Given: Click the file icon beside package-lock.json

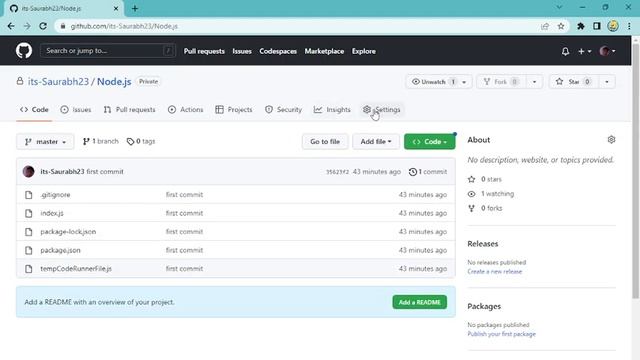Looking at the screenshot, I should (29, 232).
